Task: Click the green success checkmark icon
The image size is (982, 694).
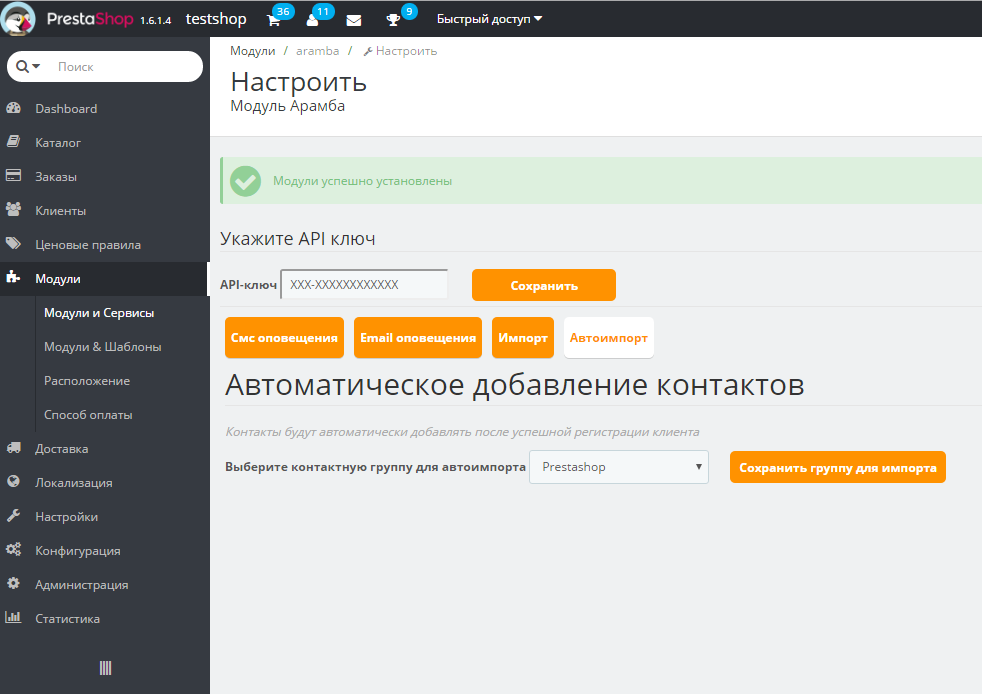Action: (x=246, y=181)
